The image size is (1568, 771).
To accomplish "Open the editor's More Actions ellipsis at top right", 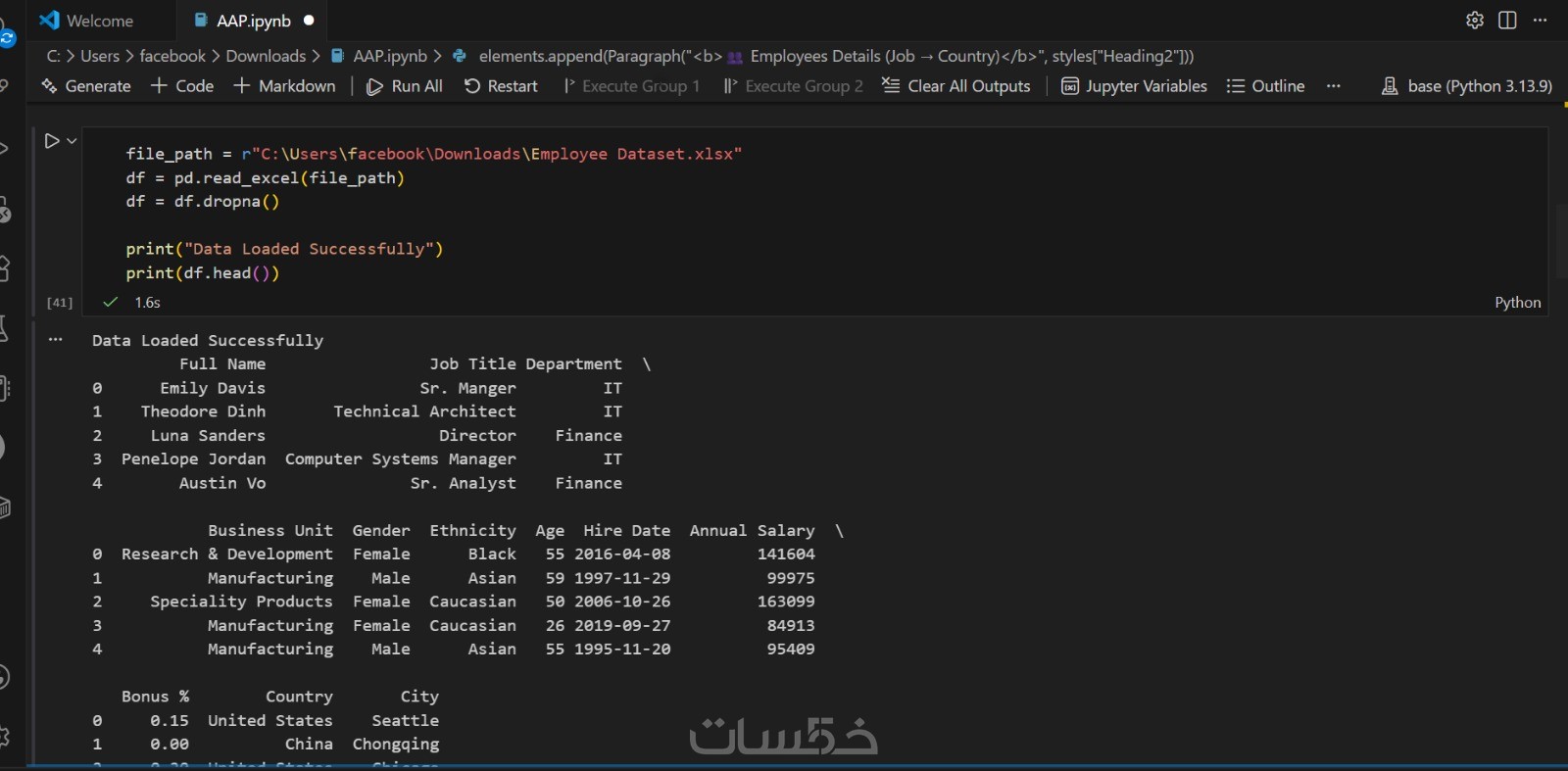I will tap(1541, 21).
